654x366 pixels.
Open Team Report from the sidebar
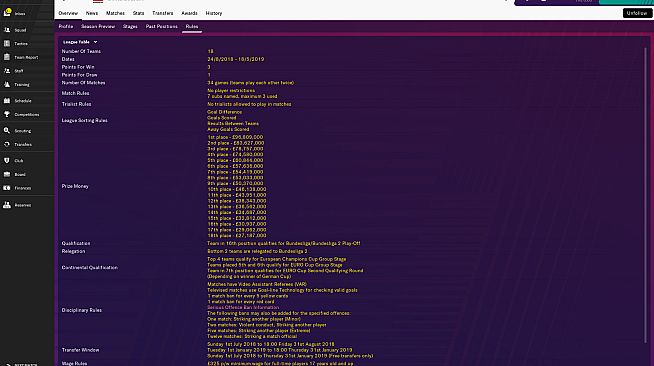point(27,57)
